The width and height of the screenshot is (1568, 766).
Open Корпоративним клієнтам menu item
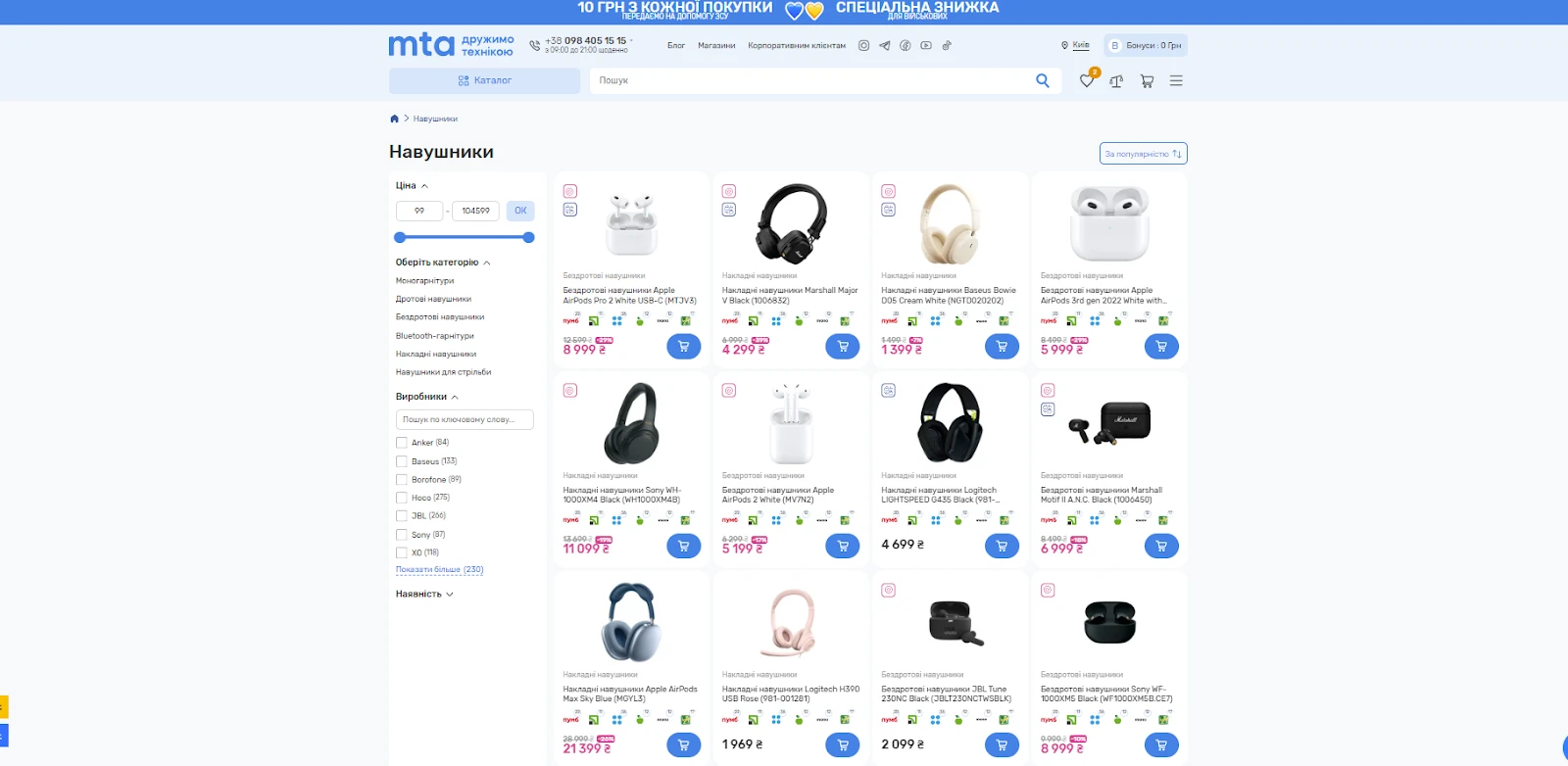click(x=797, y=45)
